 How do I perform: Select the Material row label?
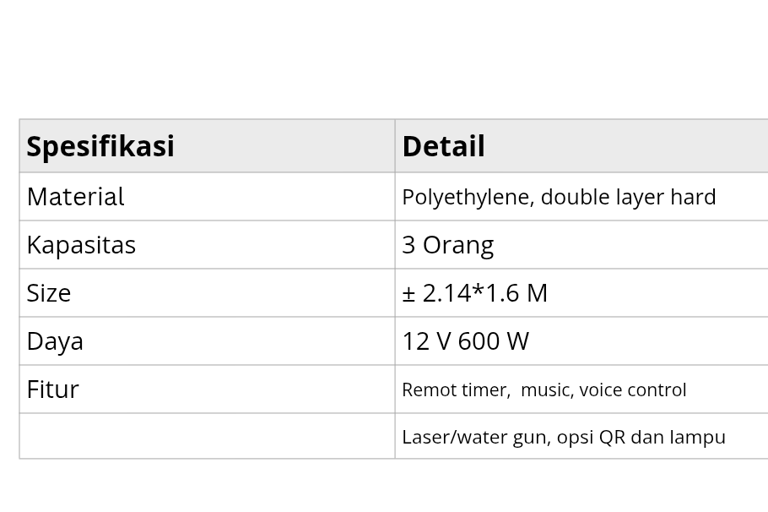75,196
